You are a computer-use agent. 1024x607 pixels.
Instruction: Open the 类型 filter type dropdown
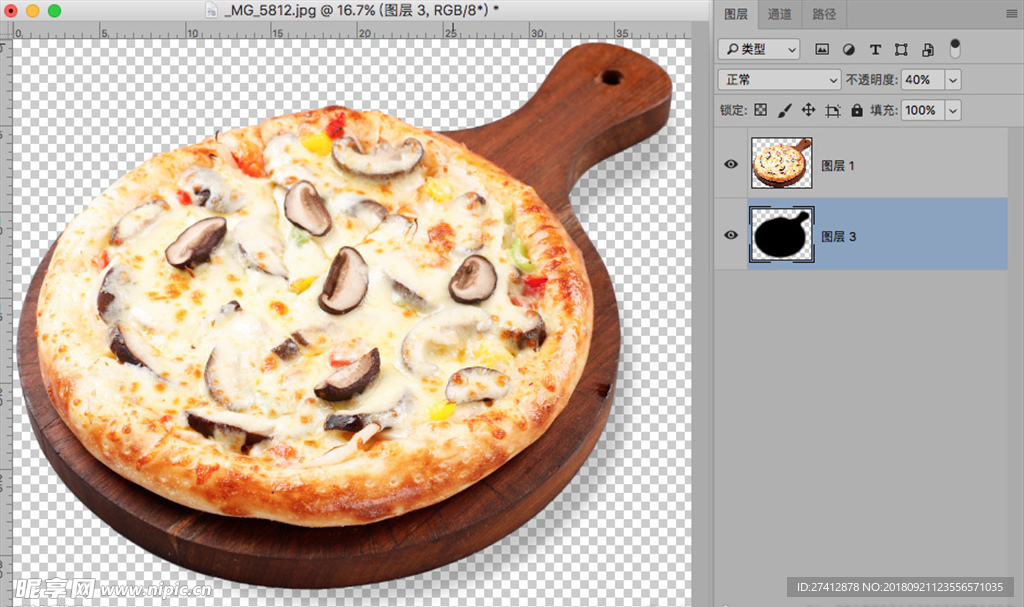coord(759,49)
